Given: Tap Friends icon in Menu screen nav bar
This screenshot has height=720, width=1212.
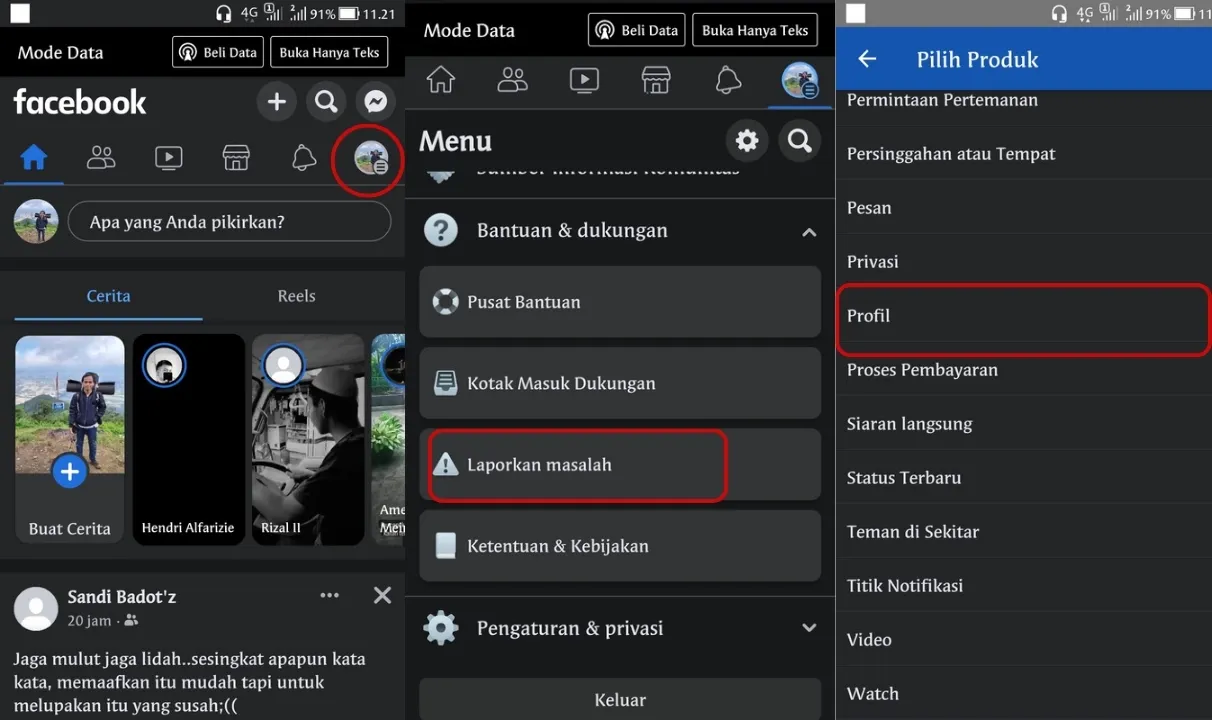Looking at the screenshot, I should tap(512, 81).
